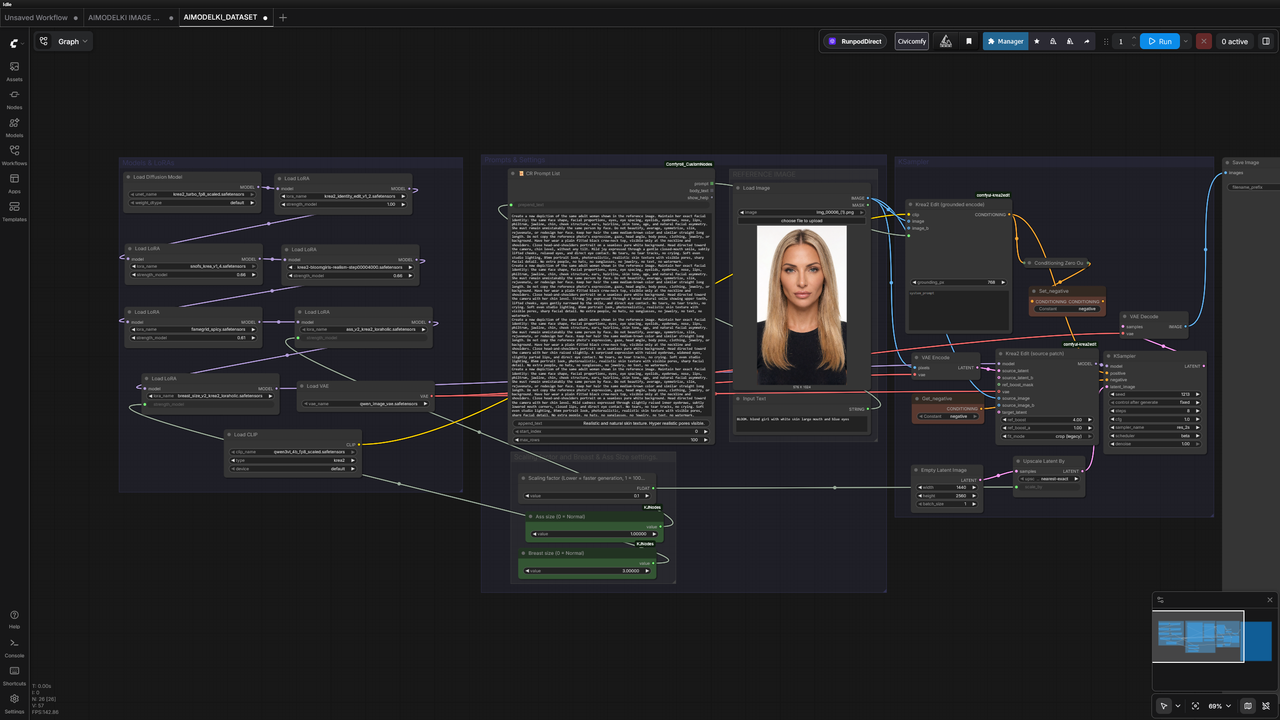The width and height of the screenshot is (1280, 720).
Task: Switch to Unsaved Workflow tab
Action: click(39, 17)
